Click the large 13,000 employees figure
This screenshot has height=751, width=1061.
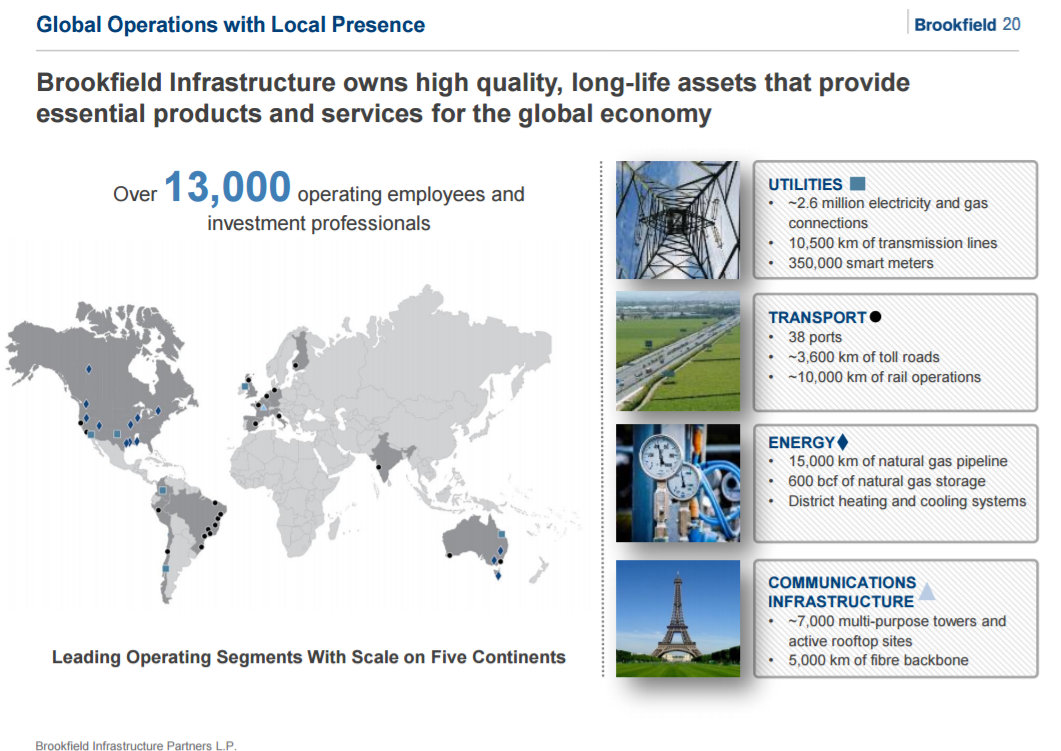[227, 188]
